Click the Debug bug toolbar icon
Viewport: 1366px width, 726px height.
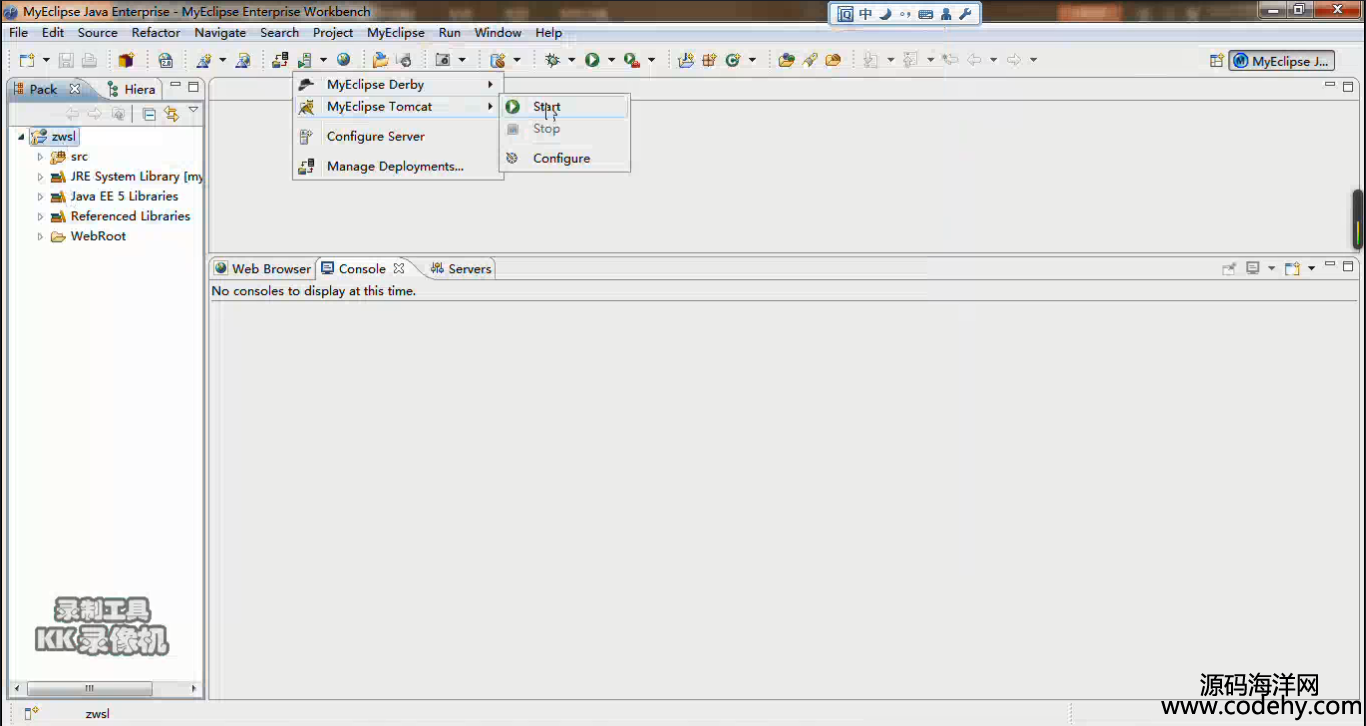pos(552,60)
